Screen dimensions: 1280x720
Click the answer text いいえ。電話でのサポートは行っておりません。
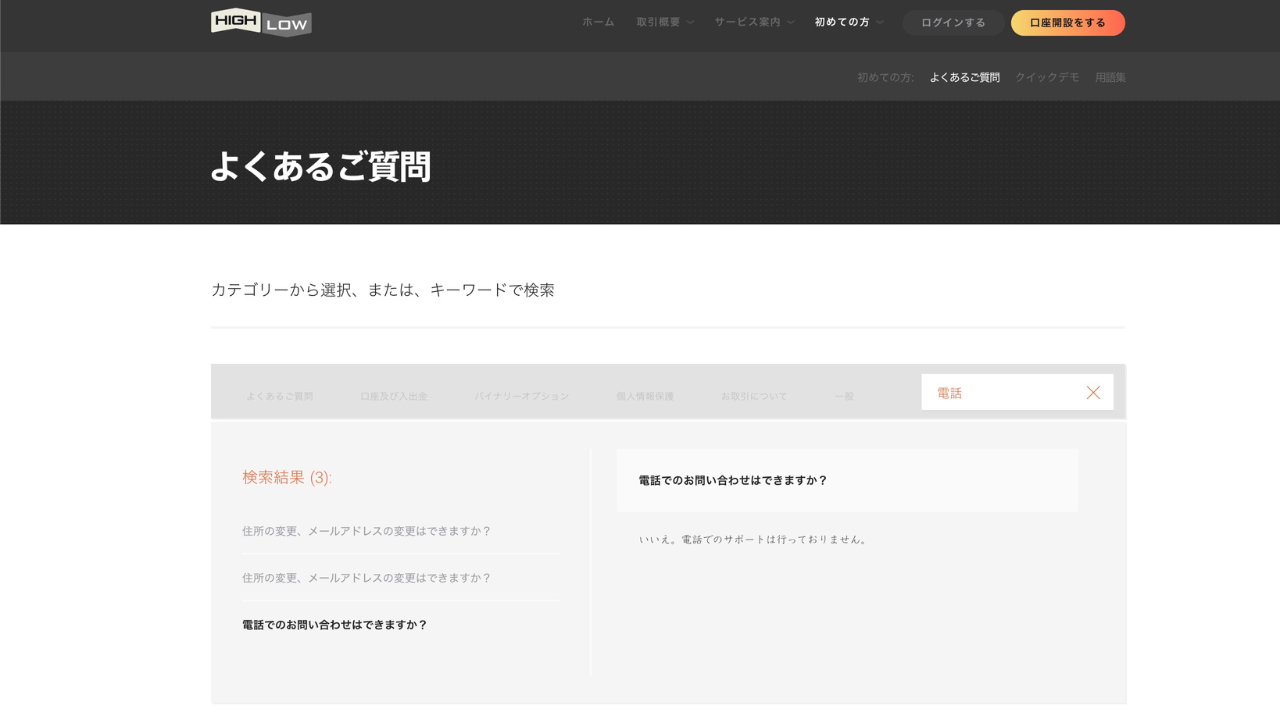coord(755,539)
